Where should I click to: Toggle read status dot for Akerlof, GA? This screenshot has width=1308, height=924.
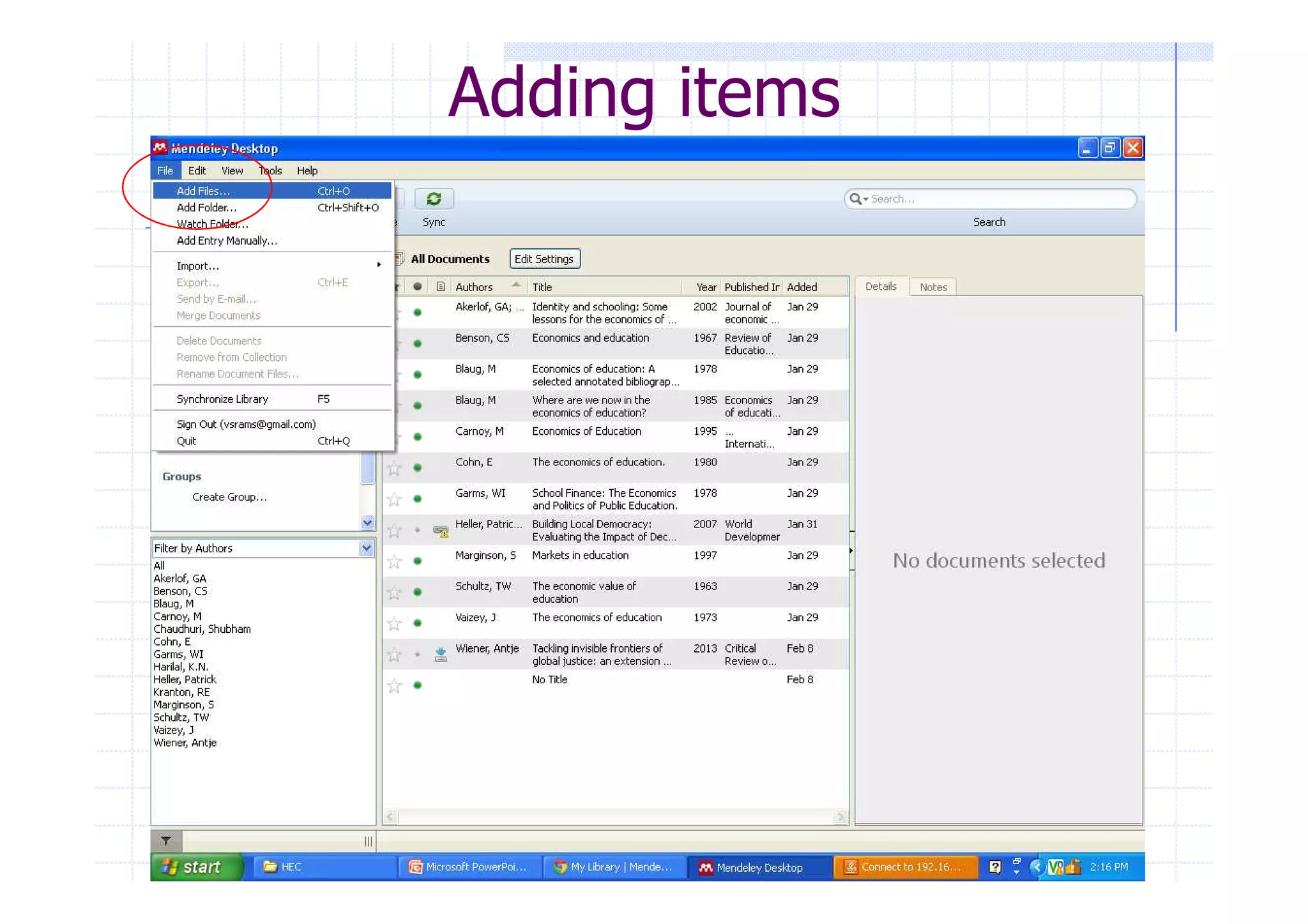point(417,312)
